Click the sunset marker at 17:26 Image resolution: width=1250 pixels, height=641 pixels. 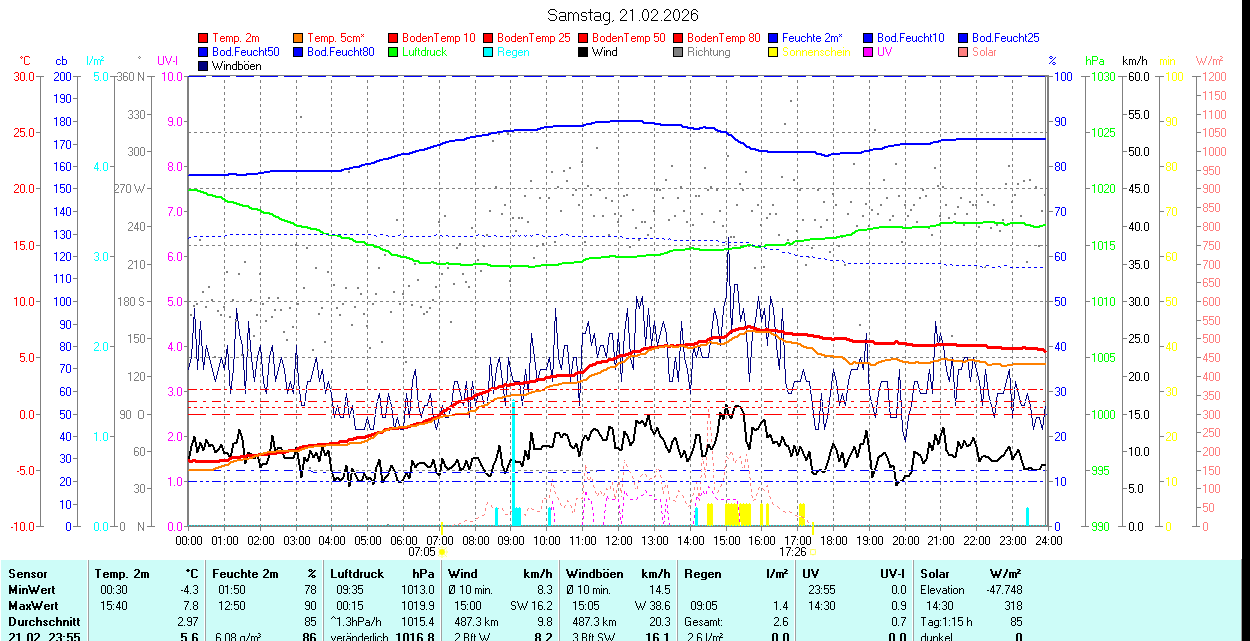tap(812, 551)
